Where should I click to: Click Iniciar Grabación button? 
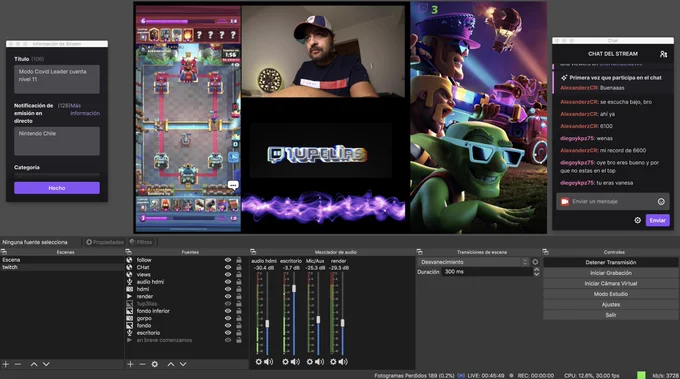tap(611, 273)
